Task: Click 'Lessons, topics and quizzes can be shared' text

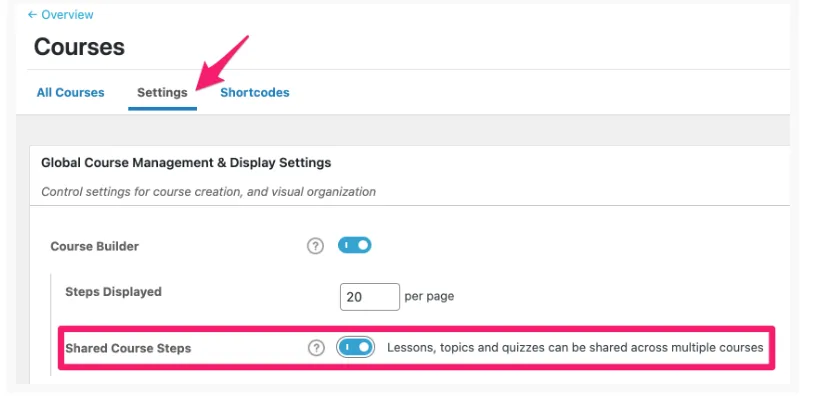Action: coord(575,347)
